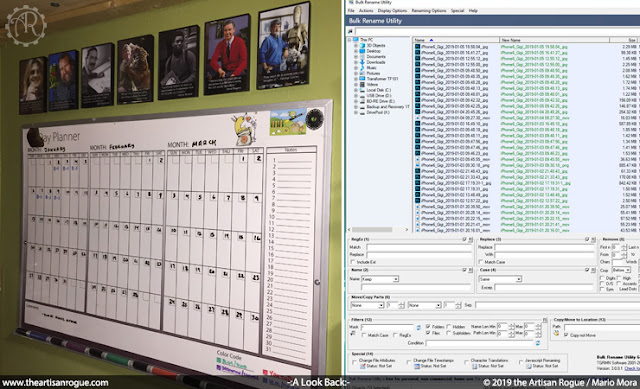Expand the Desktop tree node
This screenshot has height=389, width=640.
356,51
